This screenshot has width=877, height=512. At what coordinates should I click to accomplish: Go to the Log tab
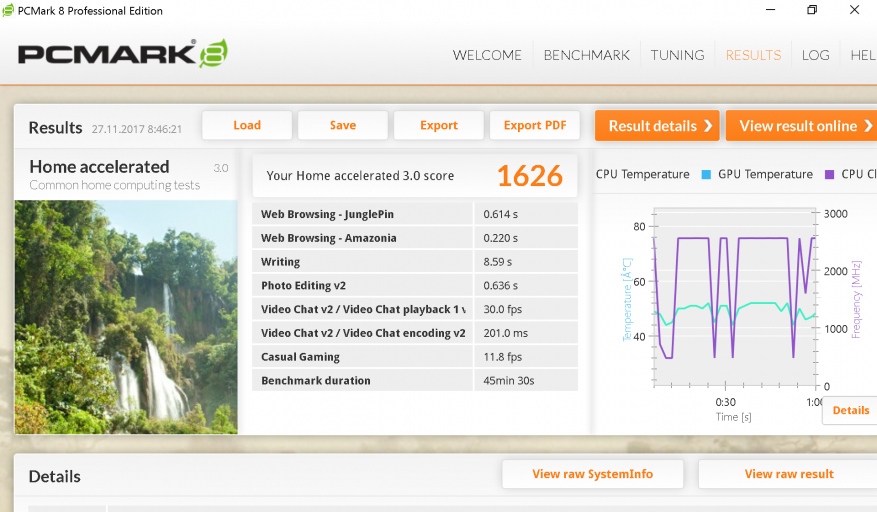pos(815,55)
